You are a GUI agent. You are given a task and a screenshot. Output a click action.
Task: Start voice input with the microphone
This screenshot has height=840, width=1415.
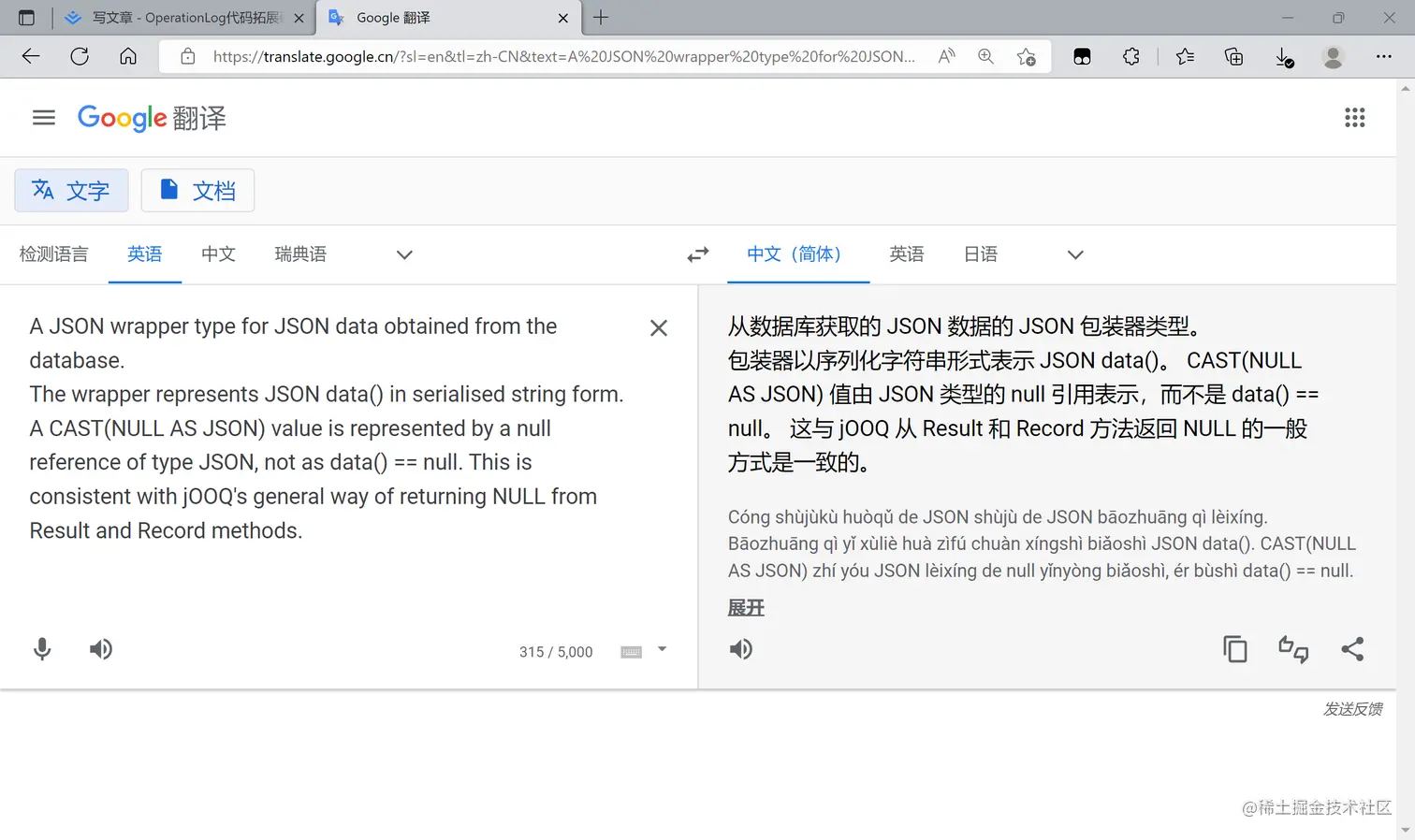click(x=42, y=649)
